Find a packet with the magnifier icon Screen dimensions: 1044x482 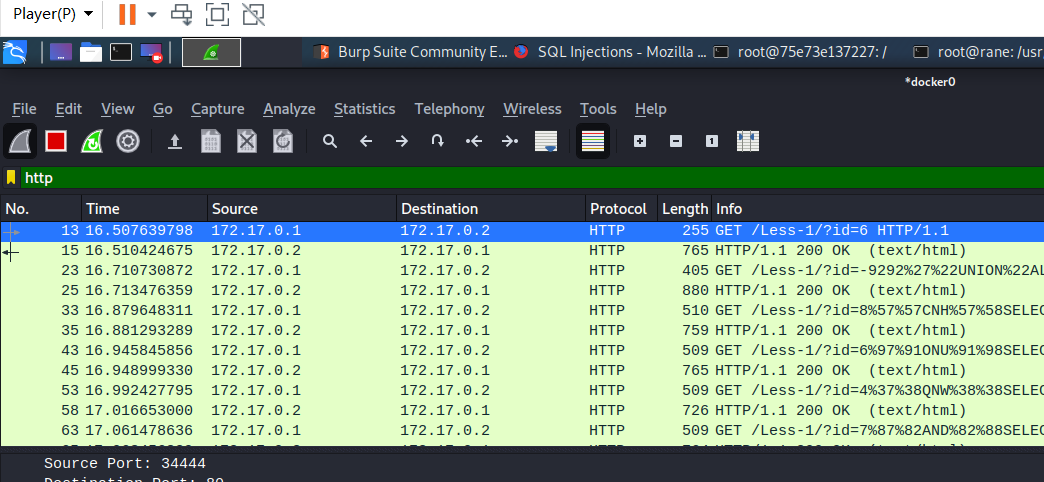click(x=330, y=141)
